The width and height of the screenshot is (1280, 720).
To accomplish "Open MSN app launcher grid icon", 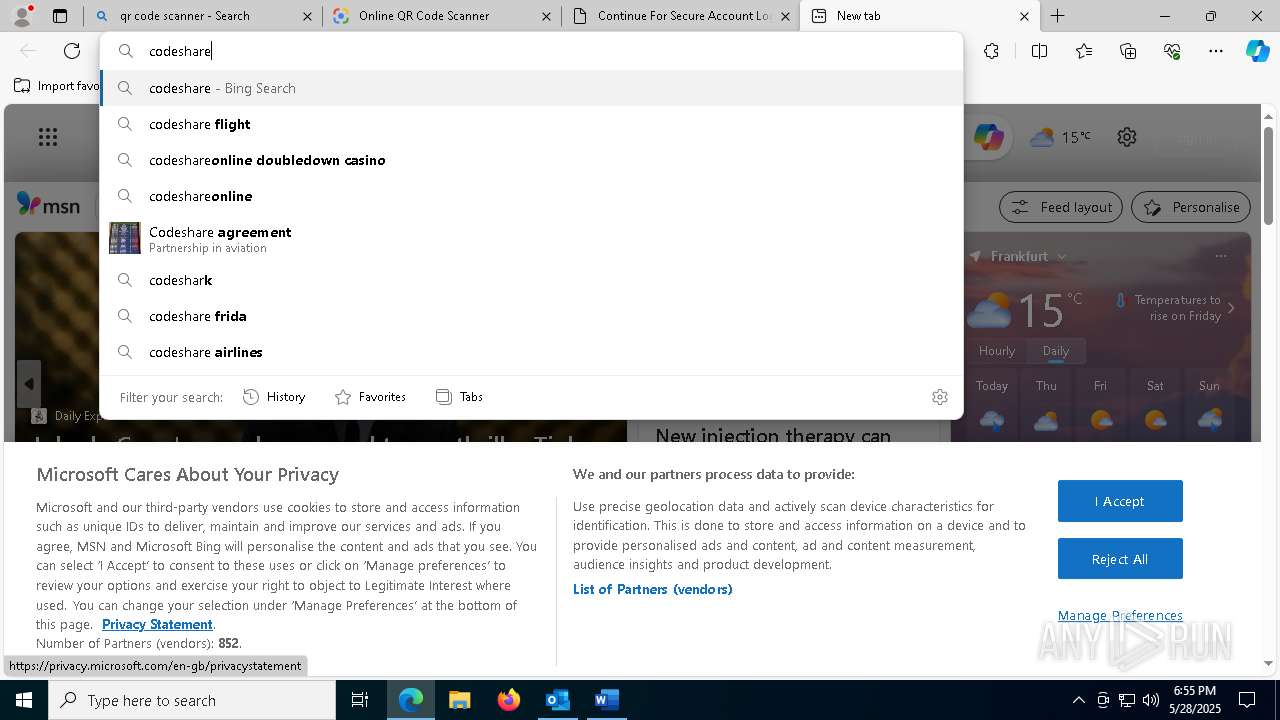I will click(48, 137).
